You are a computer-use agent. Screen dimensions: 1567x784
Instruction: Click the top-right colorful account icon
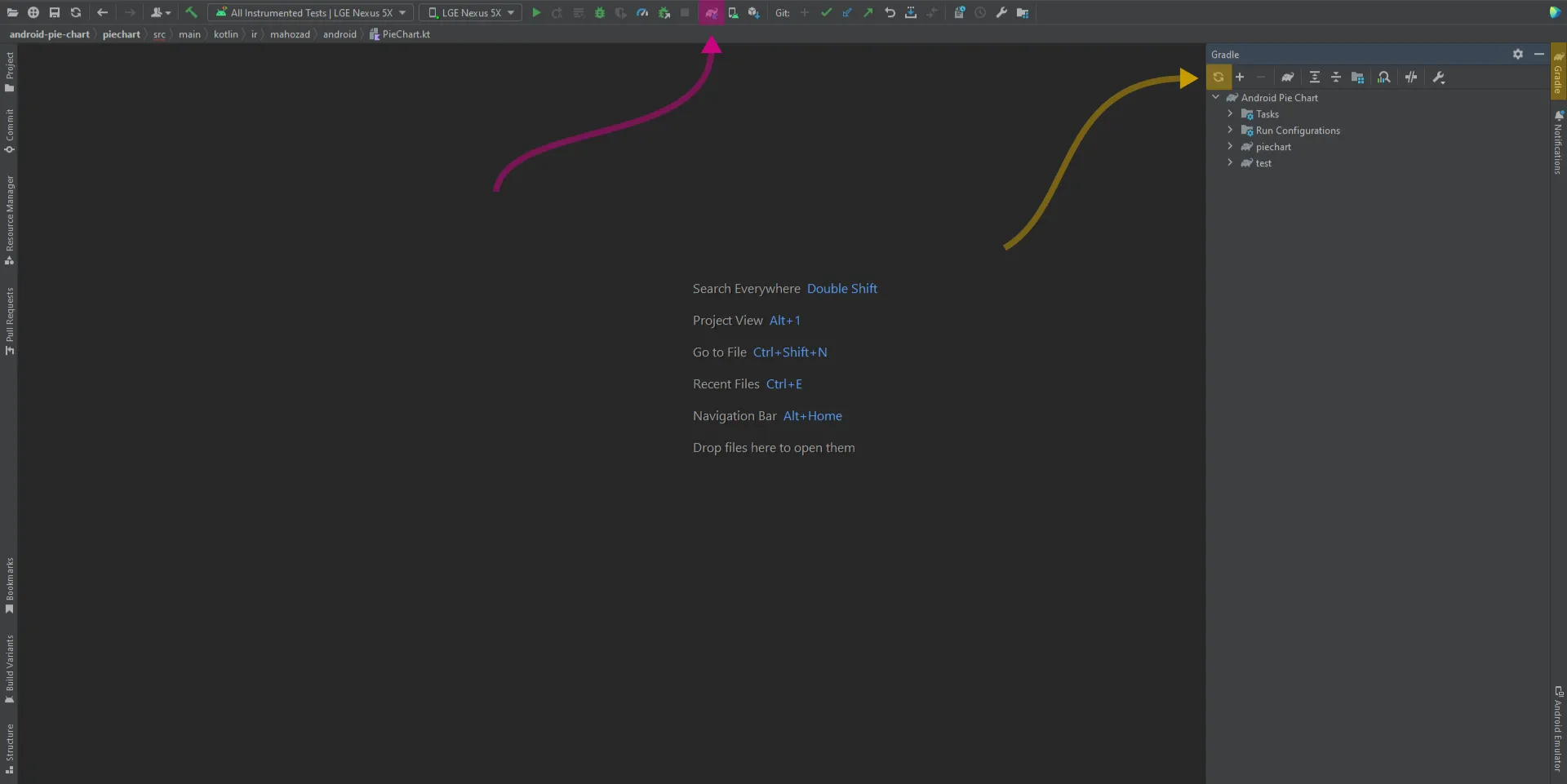click(1555, 12)
